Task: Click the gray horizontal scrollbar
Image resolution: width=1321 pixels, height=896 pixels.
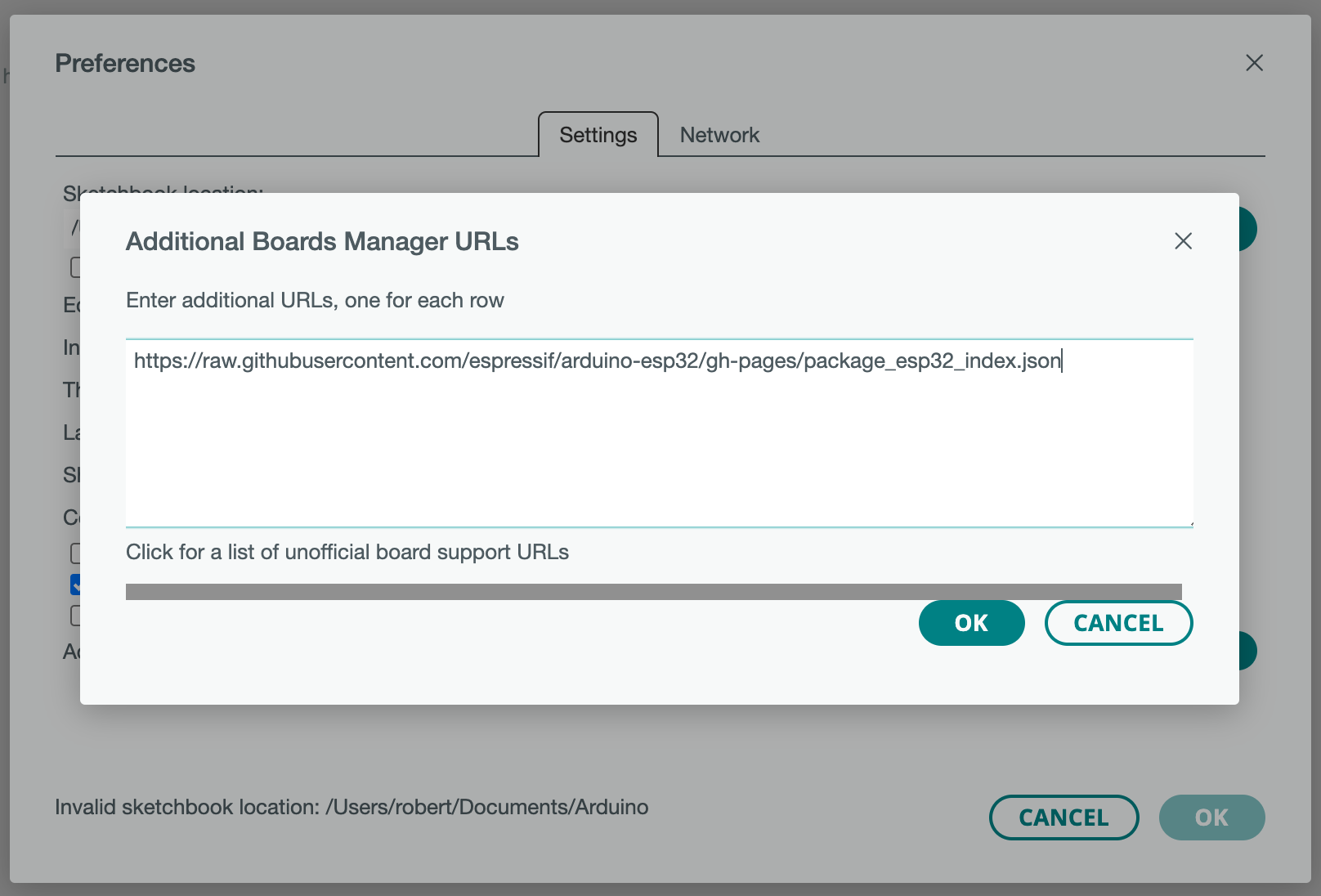Action: coord(654,590)
